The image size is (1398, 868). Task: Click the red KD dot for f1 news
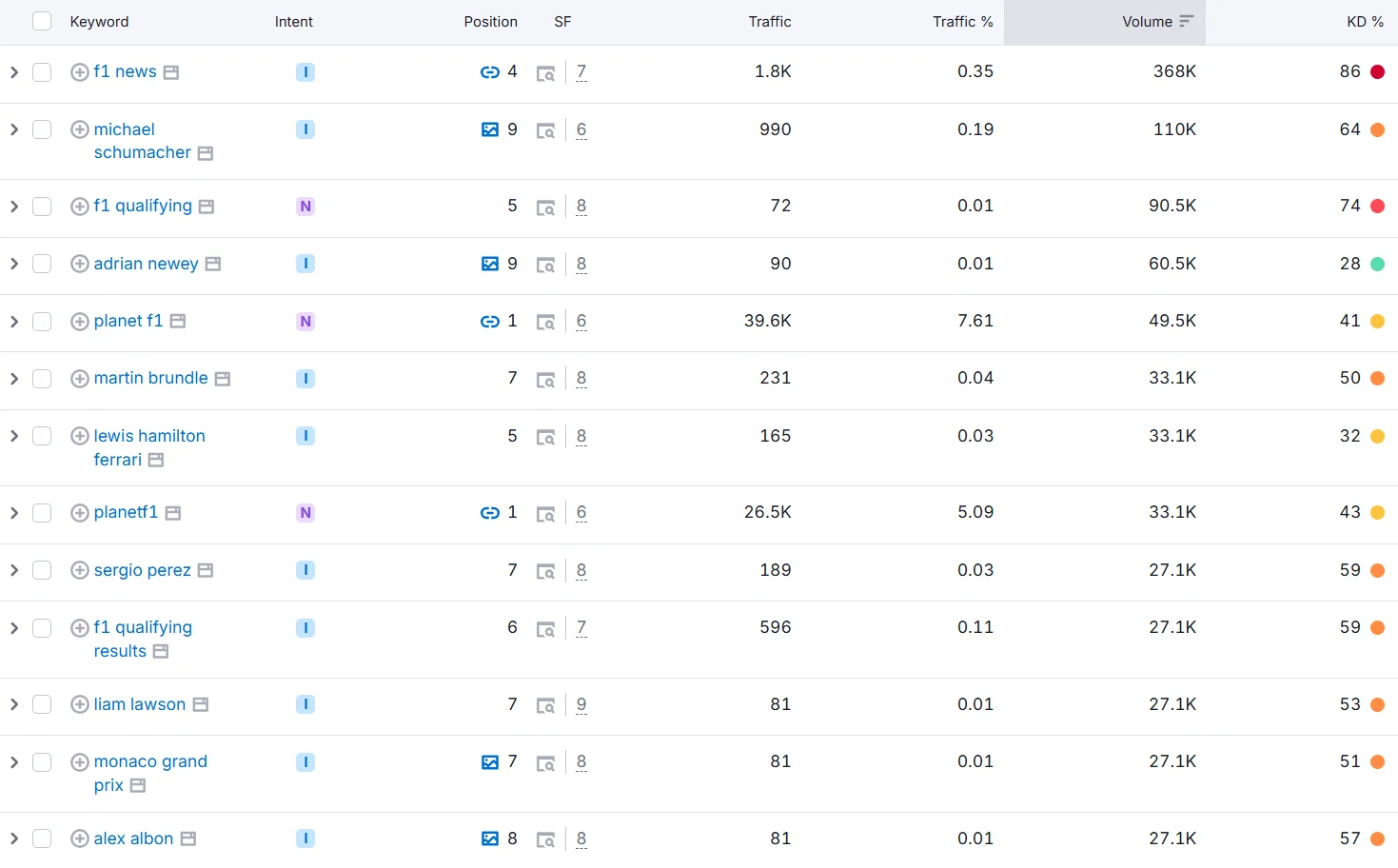[x=1377, y=72]
